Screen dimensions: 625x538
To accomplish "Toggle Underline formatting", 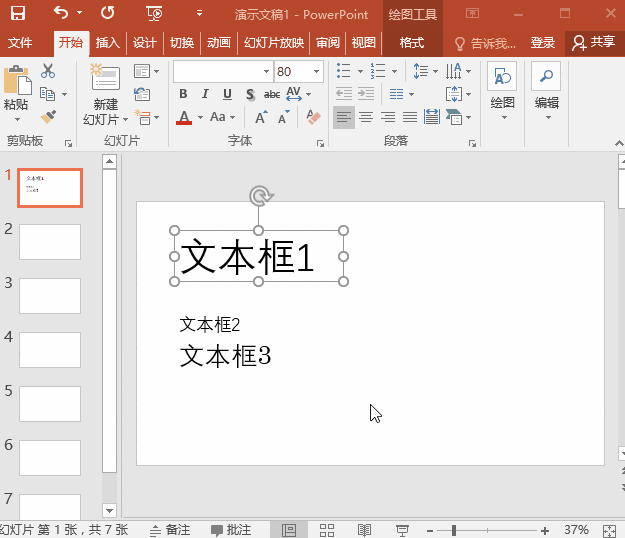I will tap(227, 94).
